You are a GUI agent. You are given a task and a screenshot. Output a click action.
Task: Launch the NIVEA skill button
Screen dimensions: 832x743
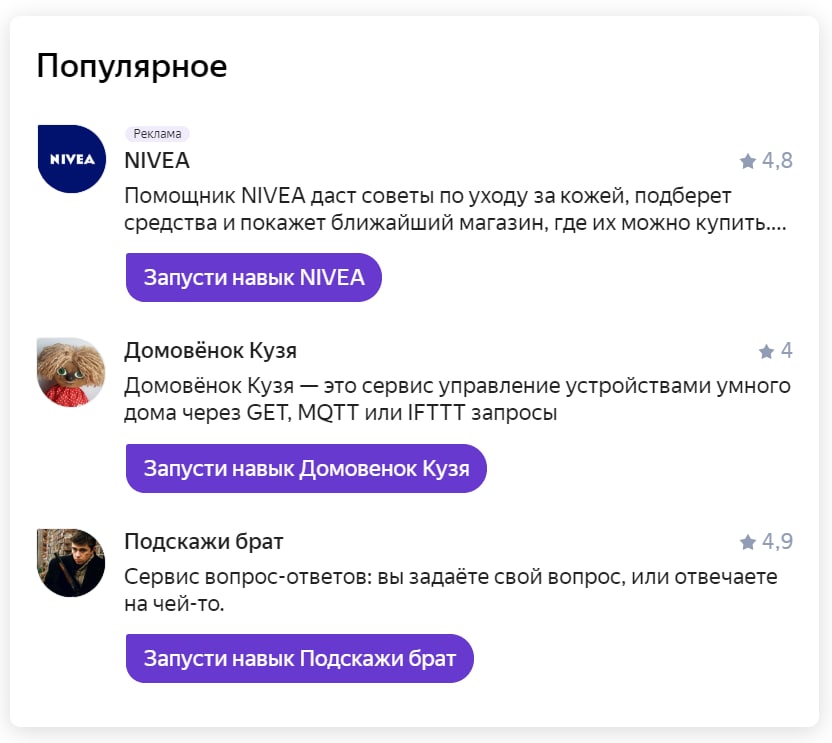coord(254,278)
